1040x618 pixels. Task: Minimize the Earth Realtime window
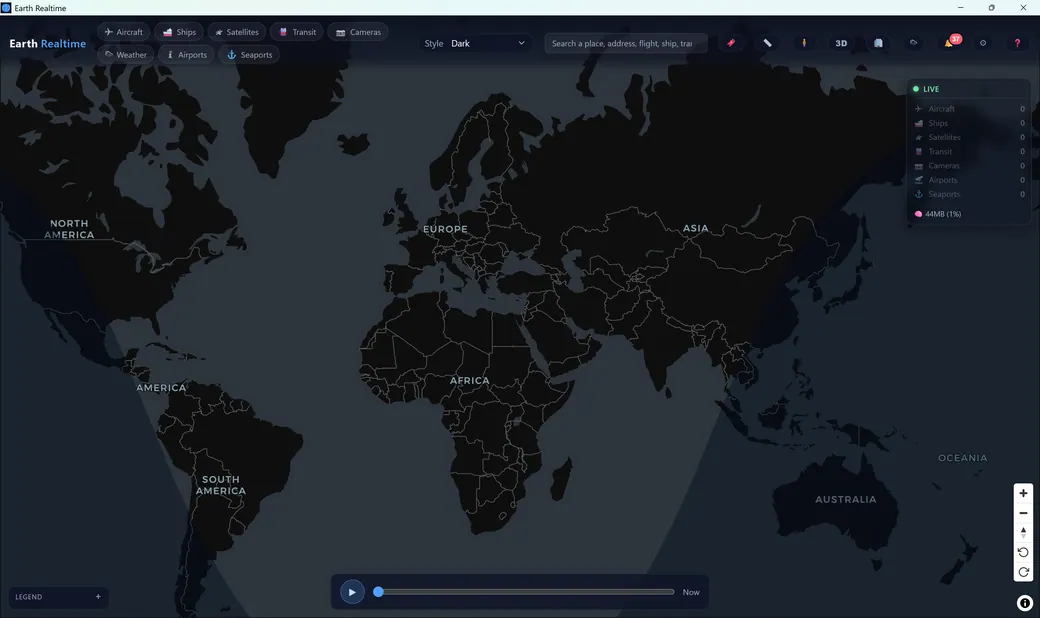[960, 7]
